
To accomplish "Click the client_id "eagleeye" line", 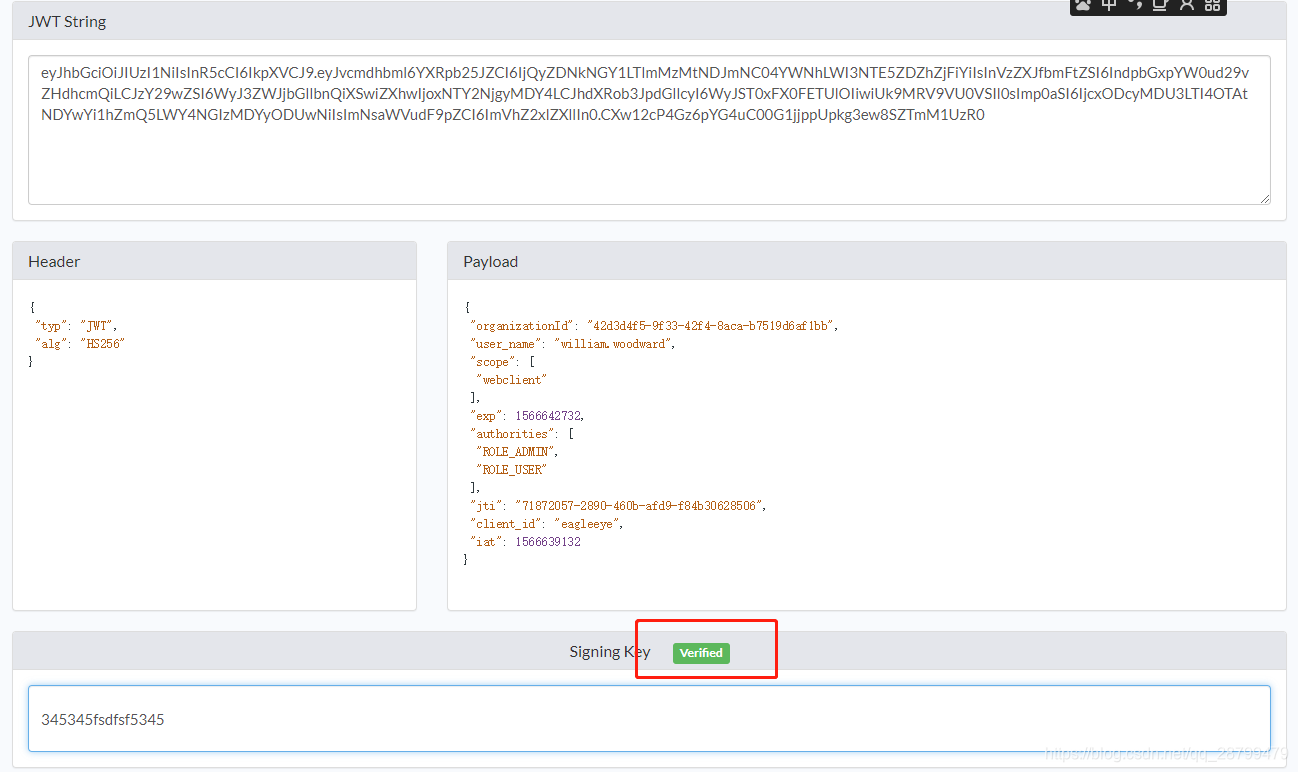I will click(547, 524).
